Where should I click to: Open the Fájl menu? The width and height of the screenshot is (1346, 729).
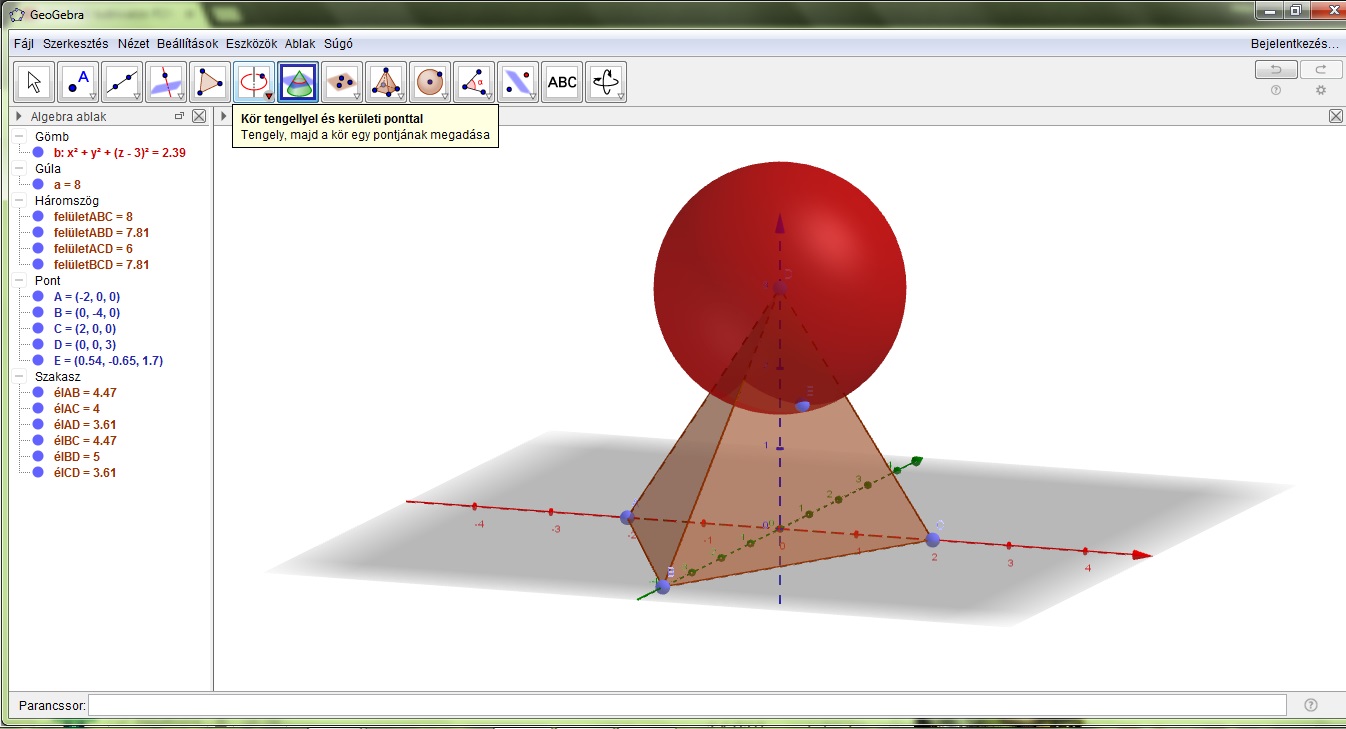(x=24, y=44)
